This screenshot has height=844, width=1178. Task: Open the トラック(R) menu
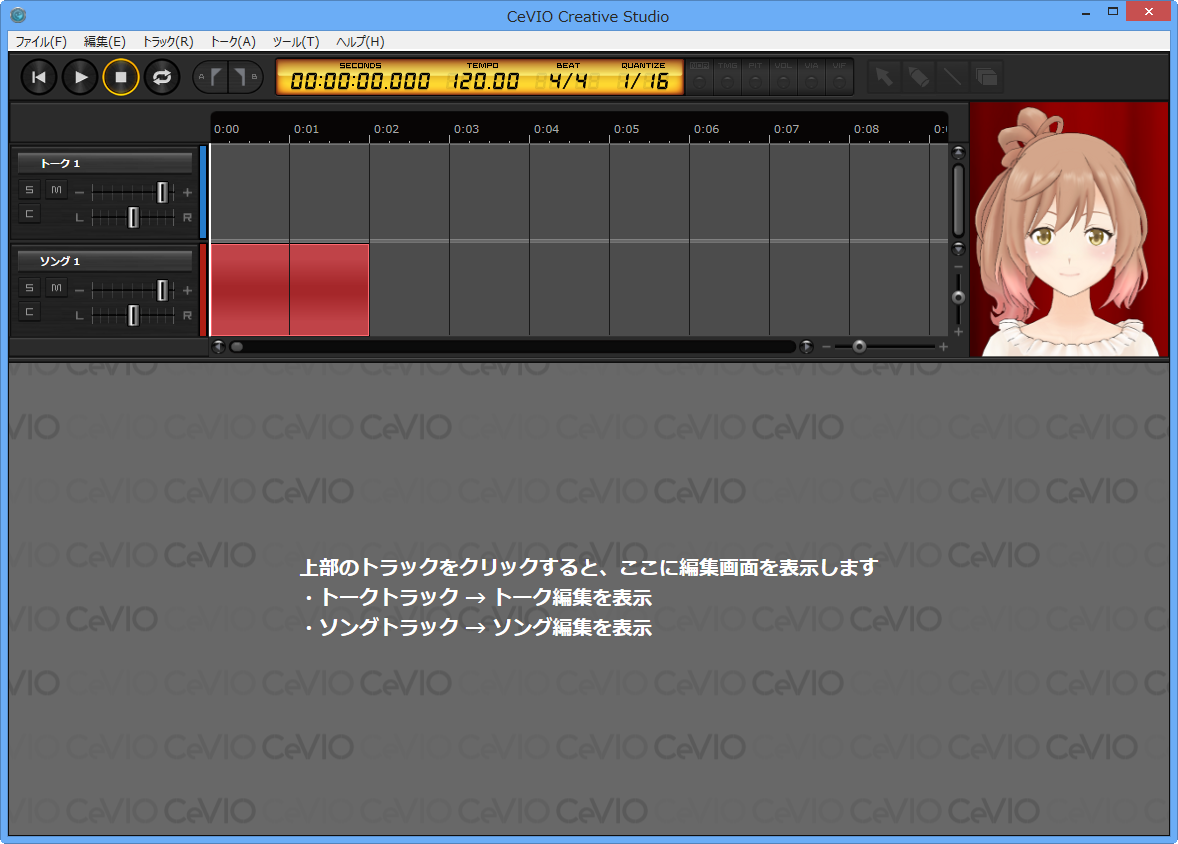click(x=168, y=42)
